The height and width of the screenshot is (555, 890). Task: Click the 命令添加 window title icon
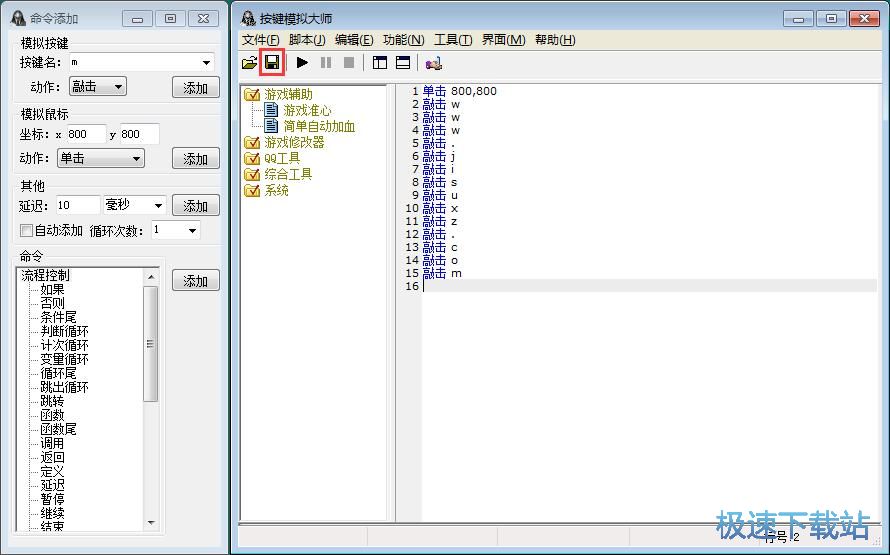18,18
